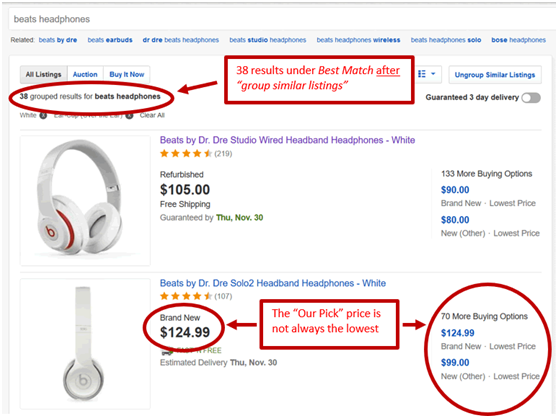
Task: Open the Beats Solo2 Headband Headphones listing title
Action: click(273, 283)
